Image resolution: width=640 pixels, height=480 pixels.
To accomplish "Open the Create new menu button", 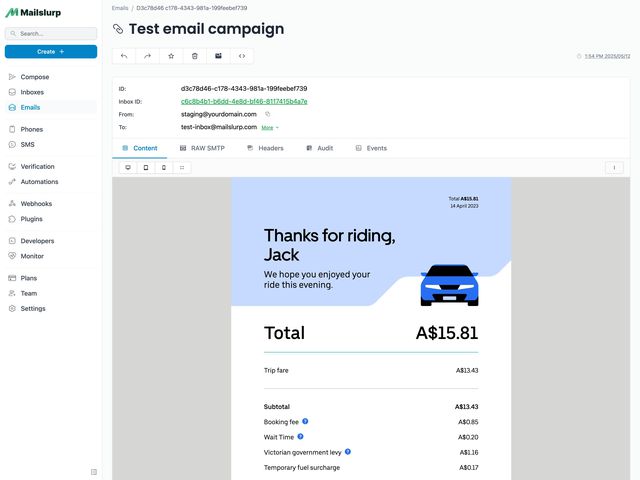I will tap(51, 51).
